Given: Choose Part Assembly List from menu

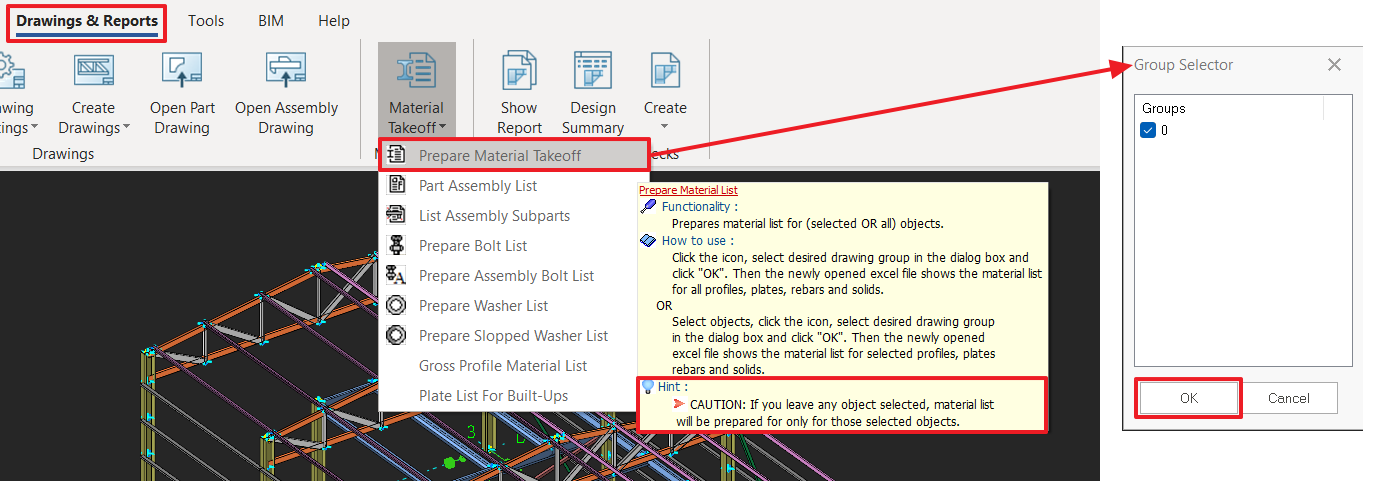Looking at the screenshot, I should tap(477, 186).
